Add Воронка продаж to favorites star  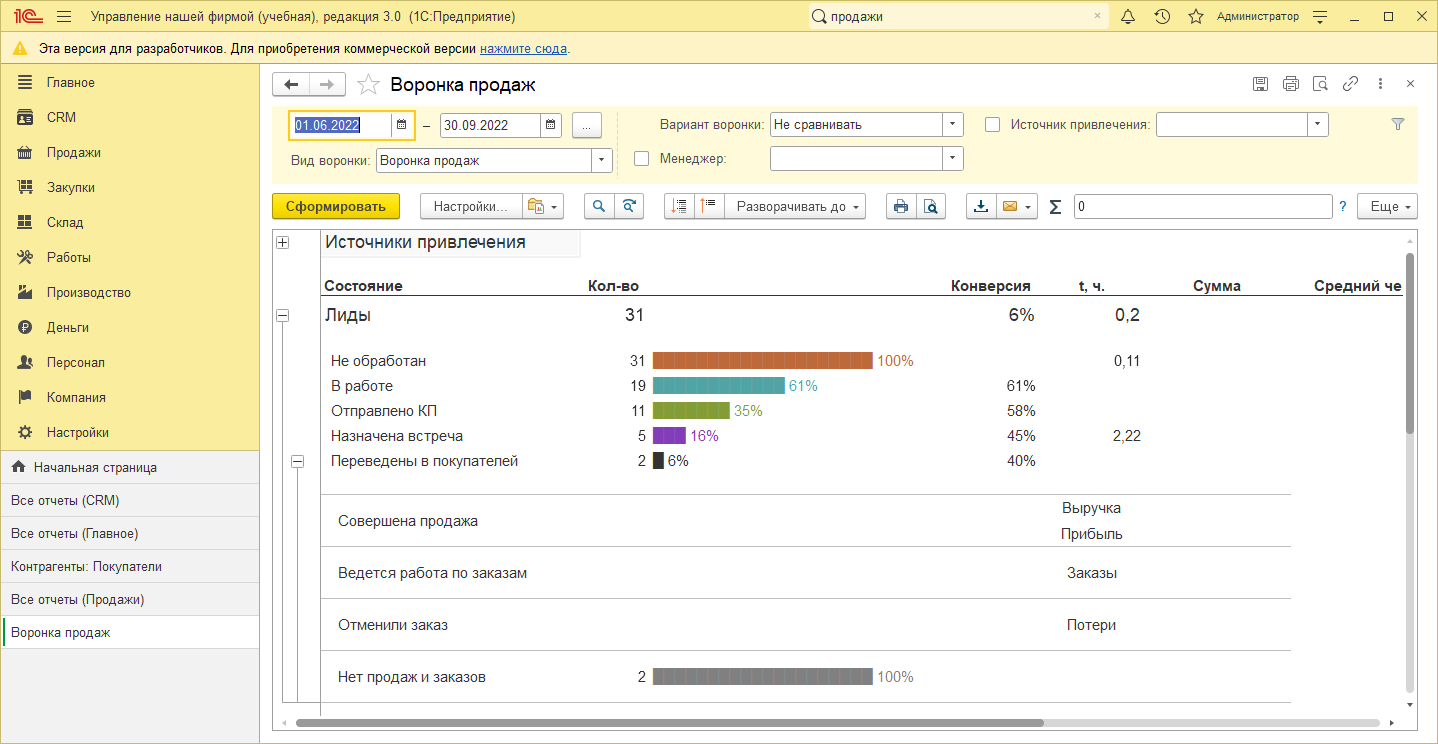coord(368,85)
